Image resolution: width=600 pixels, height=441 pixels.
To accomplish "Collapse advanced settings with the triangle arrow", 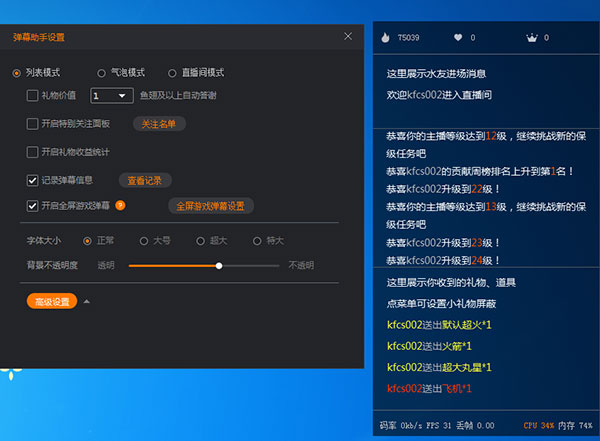I will click(x=86, y=301).
